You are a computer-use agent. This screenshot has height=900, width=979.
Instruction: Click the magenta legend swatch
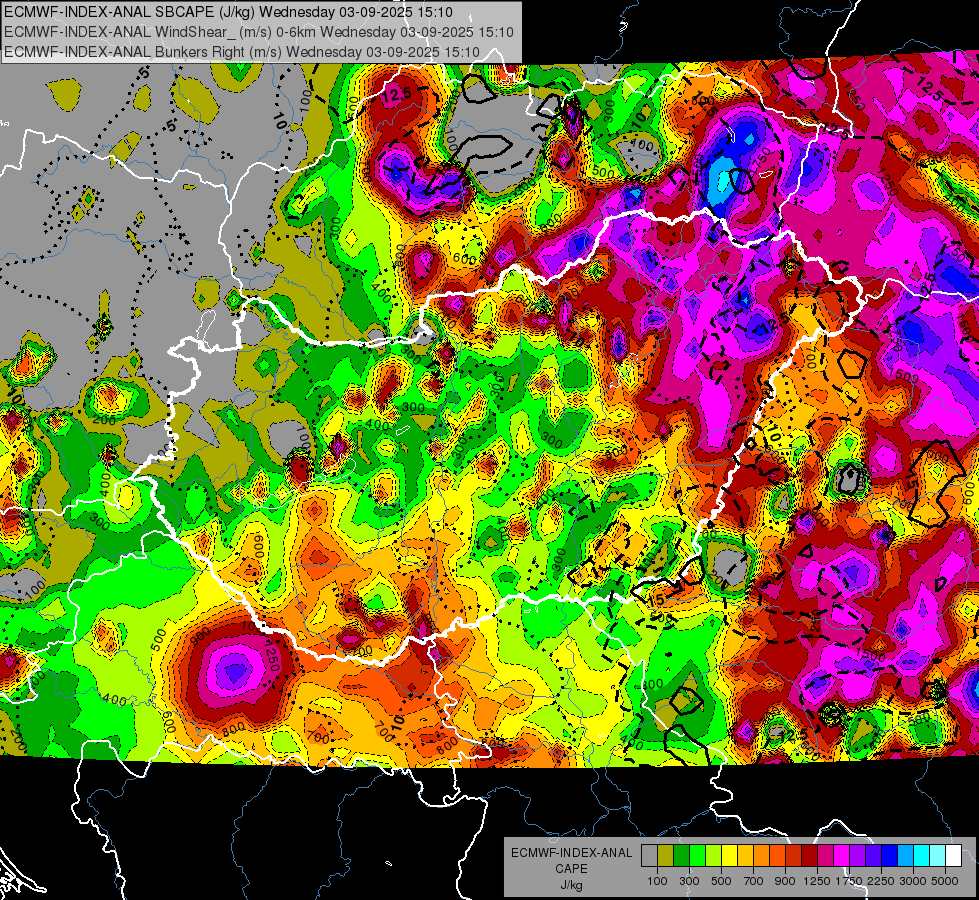841,856
